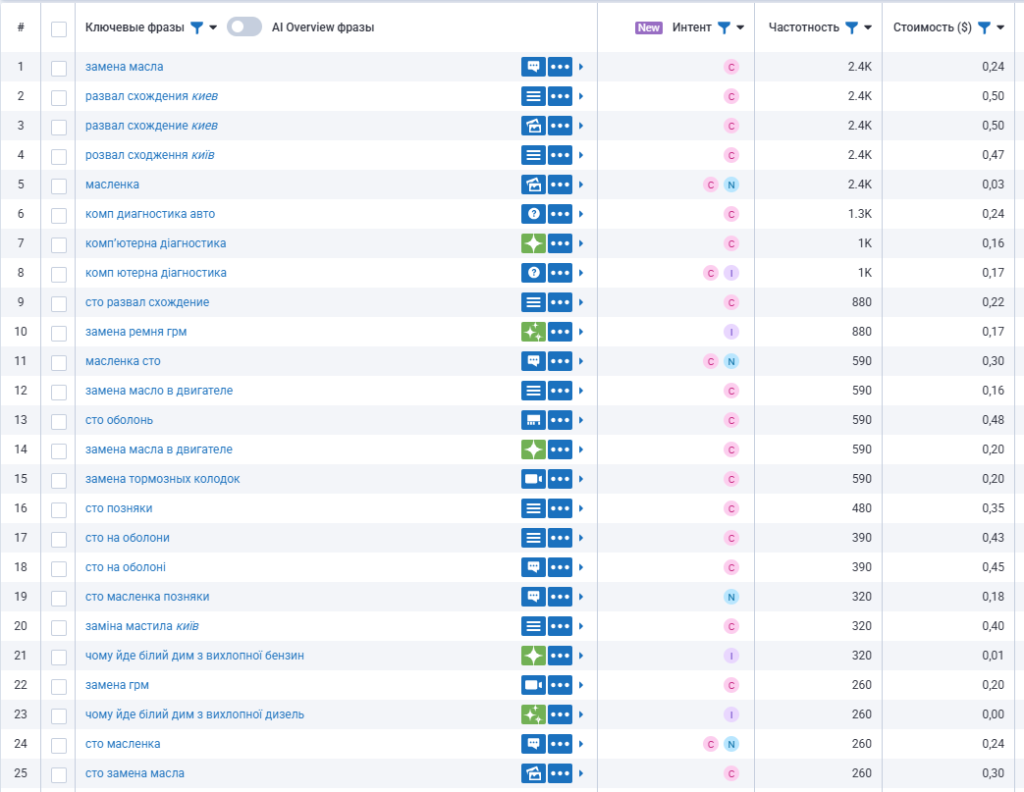This screenshot has width=1024, height=792.
Task: Expand the small arrow for 'сто замена масла' row
Action: tap(581, 774)
